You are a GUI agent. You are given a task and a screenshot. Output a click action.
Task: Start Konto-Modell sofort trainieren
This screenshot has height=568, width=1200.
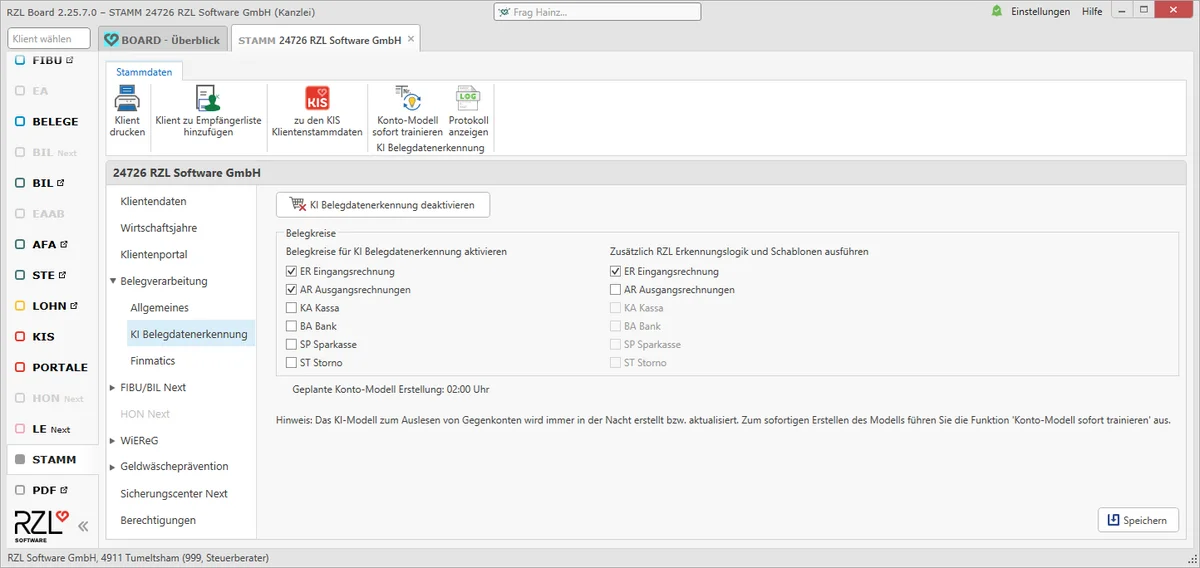pos(407,111)
